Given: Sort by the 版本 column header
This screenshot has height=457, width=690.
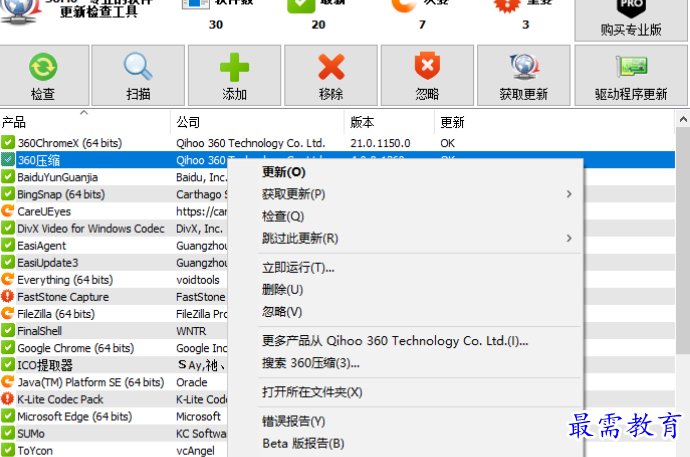Looking at the screenshot, I should pos(390,122).
